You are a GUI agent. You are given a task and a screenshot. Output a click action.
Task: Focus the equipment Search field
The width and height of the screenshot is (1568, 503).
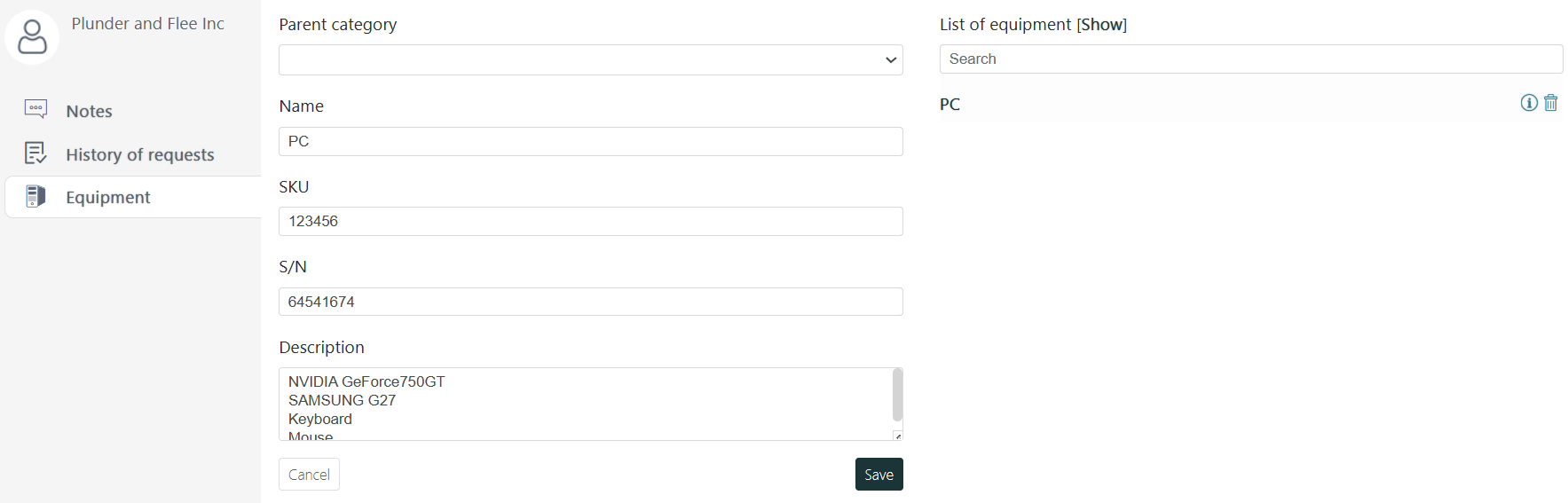1251,59
